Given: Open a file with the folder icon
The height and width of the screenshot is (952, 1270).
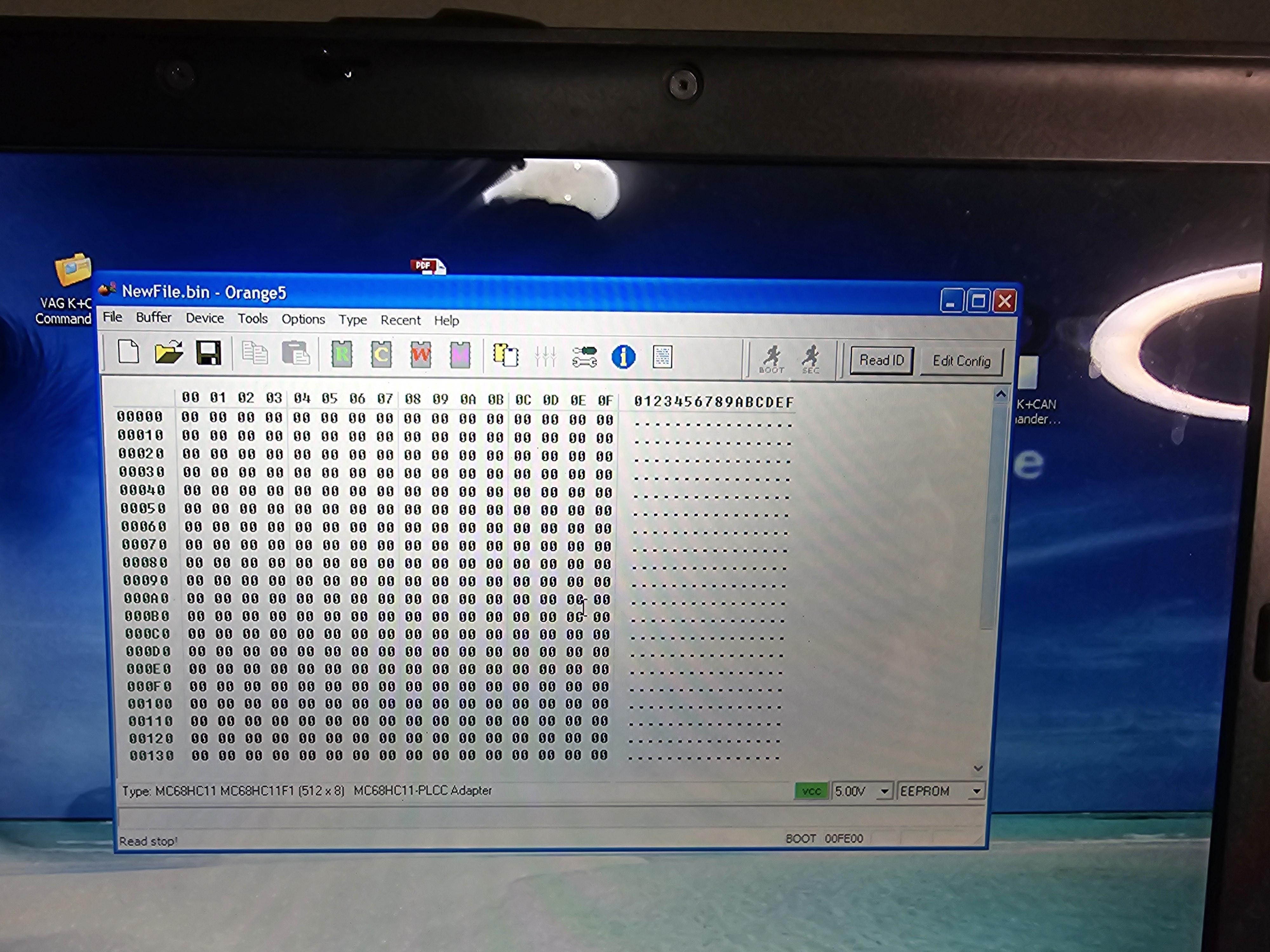Looking at the screenshot, I should (169, 353).
